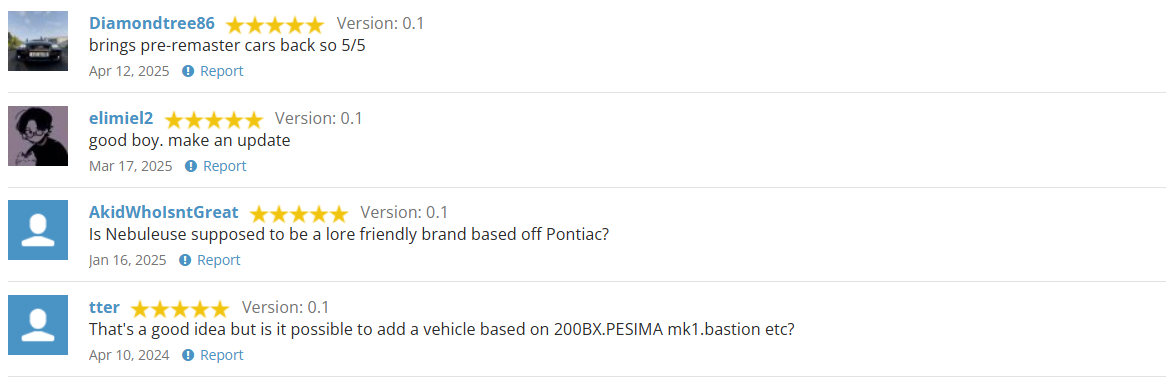Click the five-star rating beside AkidWhoIsntGreat

tap(299, 214)
